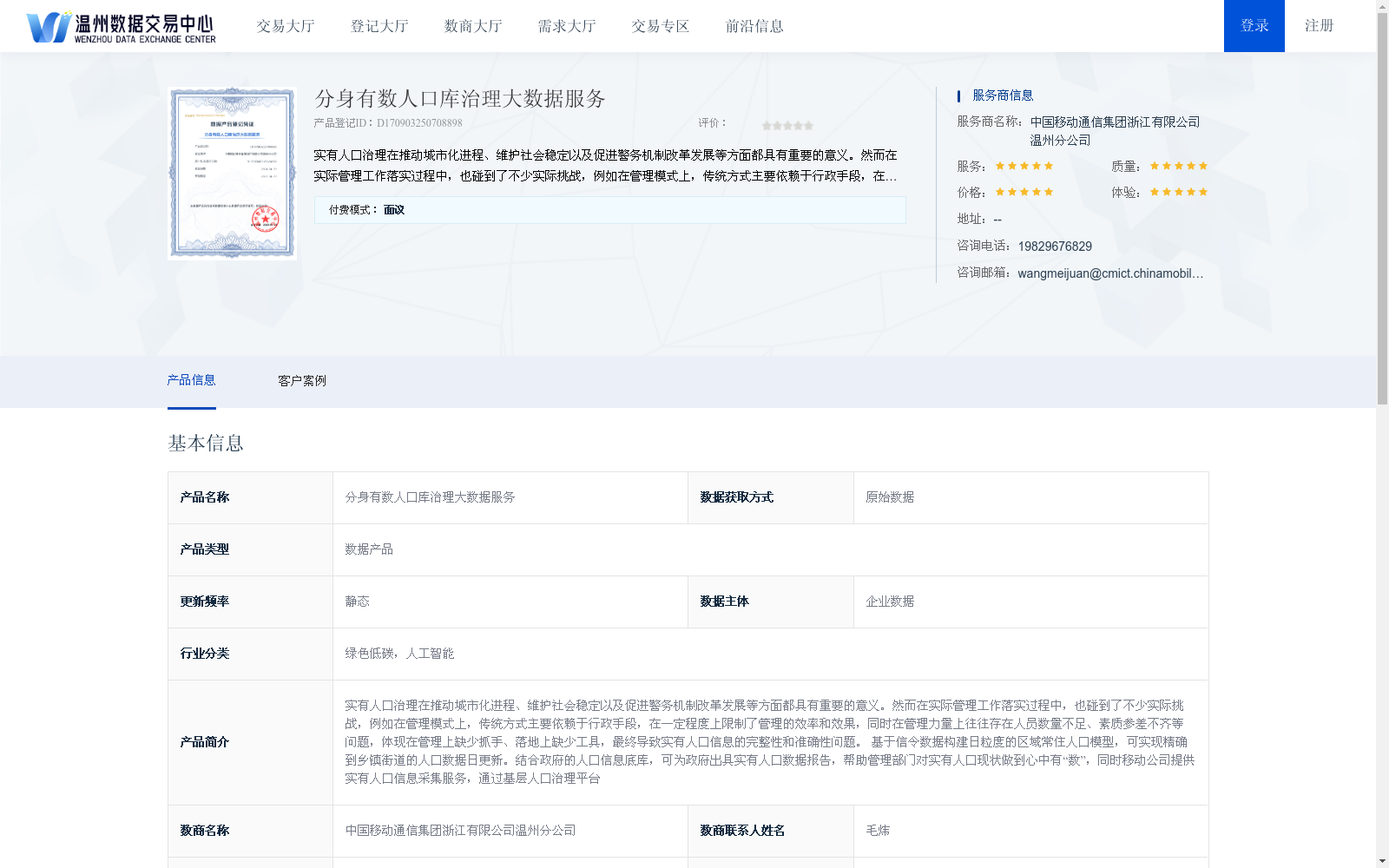
Task: Navigate to 交易专区
Action: click(x=661, y=26)
